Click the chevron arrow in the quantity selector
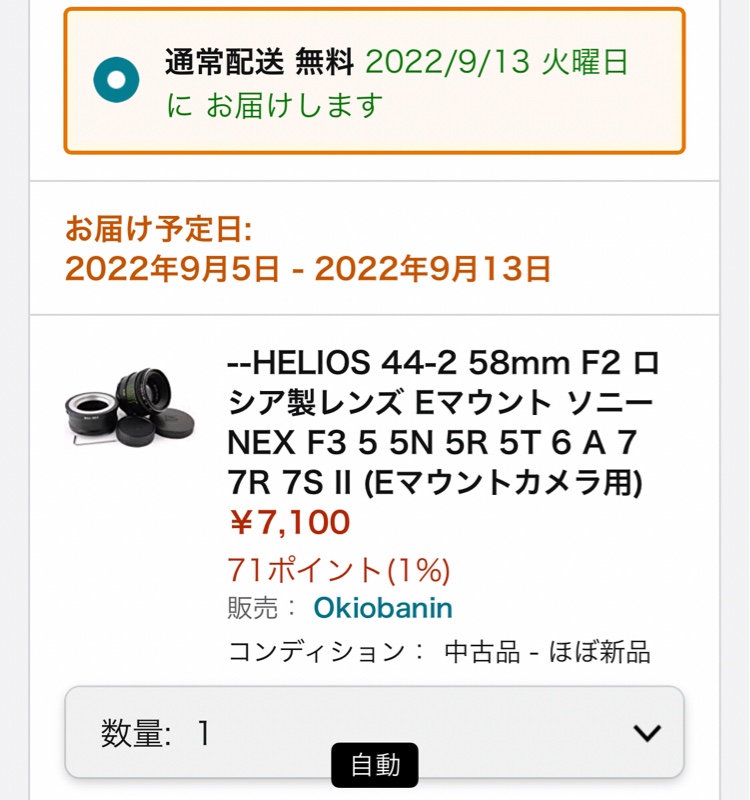 (647, 733)
